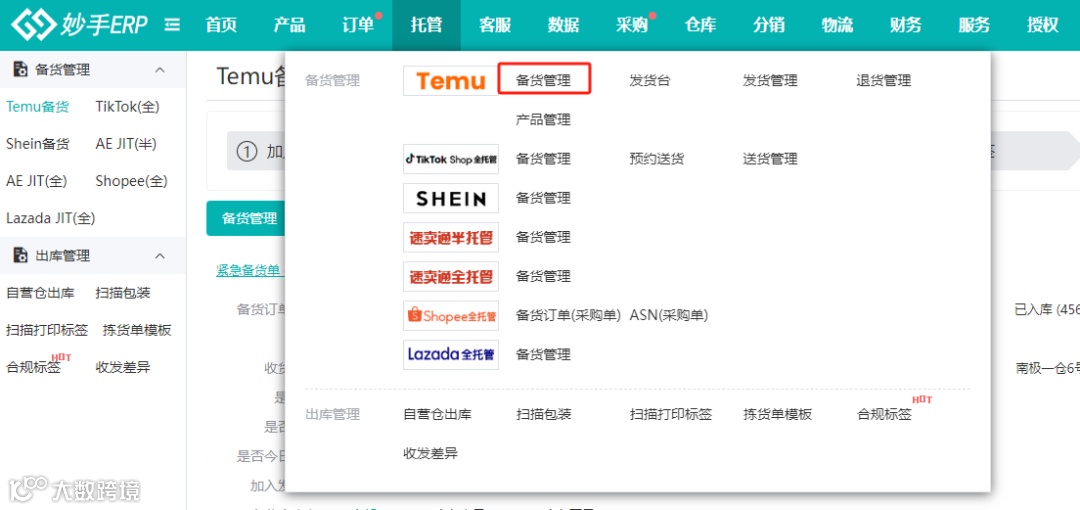
Task: Open 拣货单模板 in dropdown panel
Action: tap(778, 415)
